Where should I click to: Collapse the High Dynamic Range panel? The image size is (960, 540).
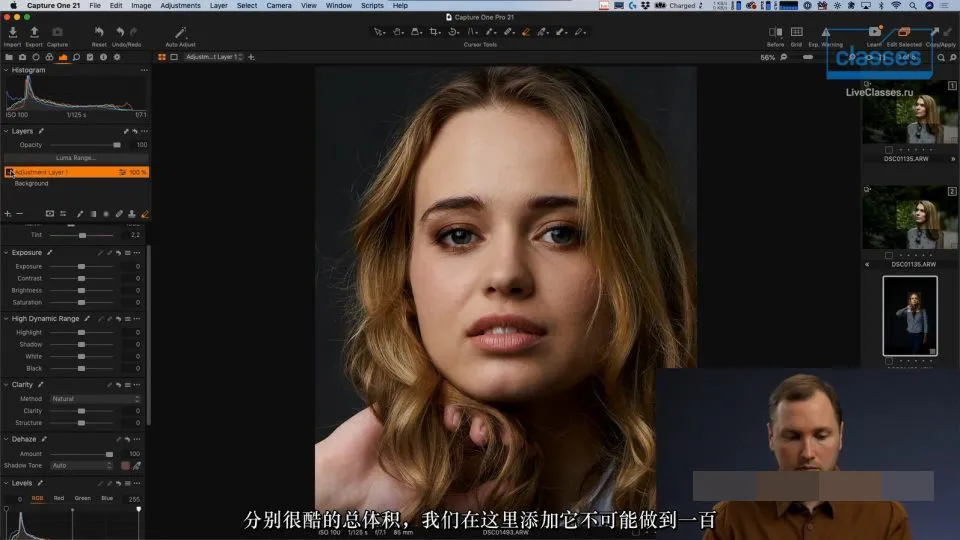coord(6,318)
